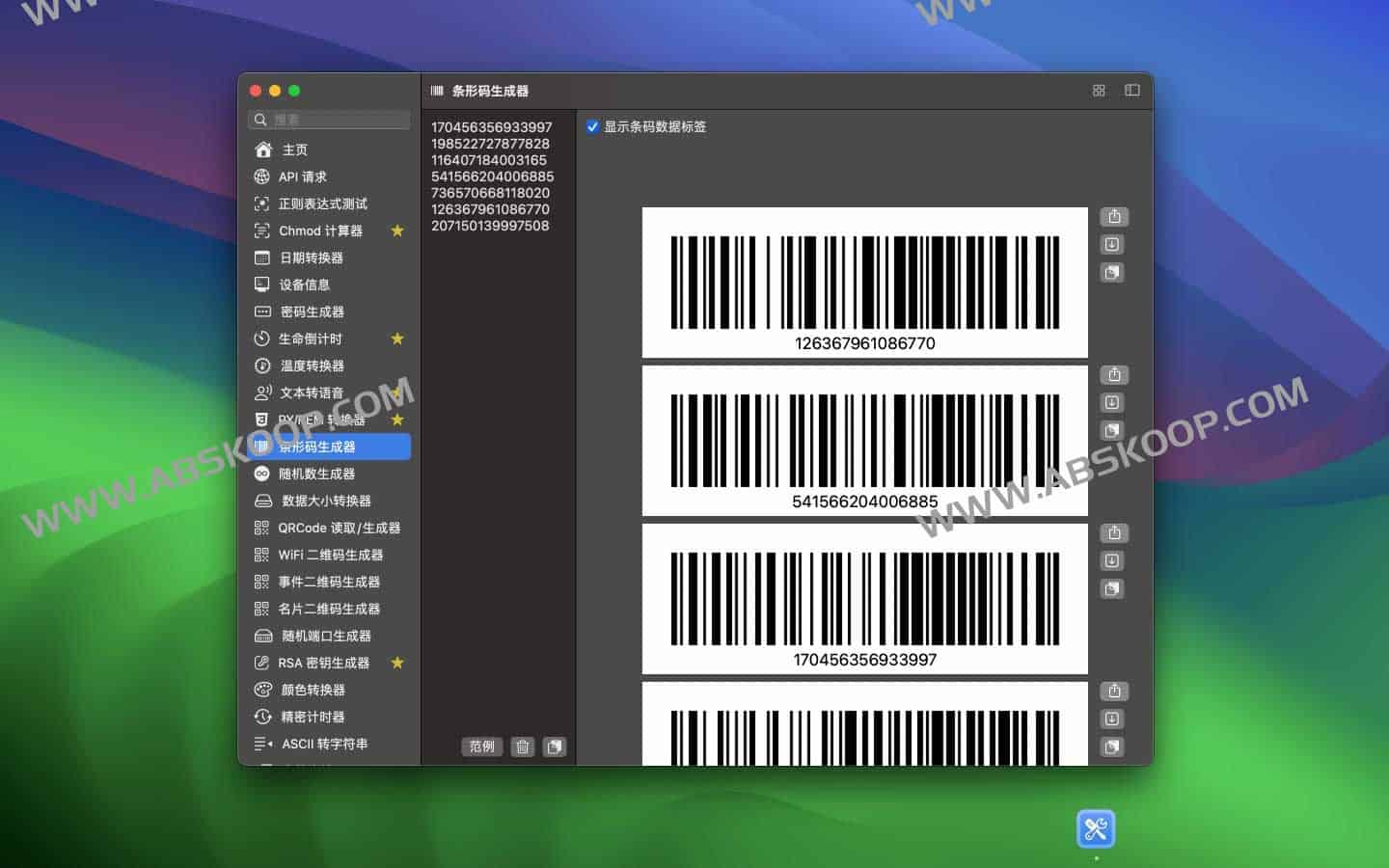Image resolution: width=1389 pixels, height=868 pixels.
Task: Uncheck the 显示条码数据标签 checkbox
Action: click(593, 126)
